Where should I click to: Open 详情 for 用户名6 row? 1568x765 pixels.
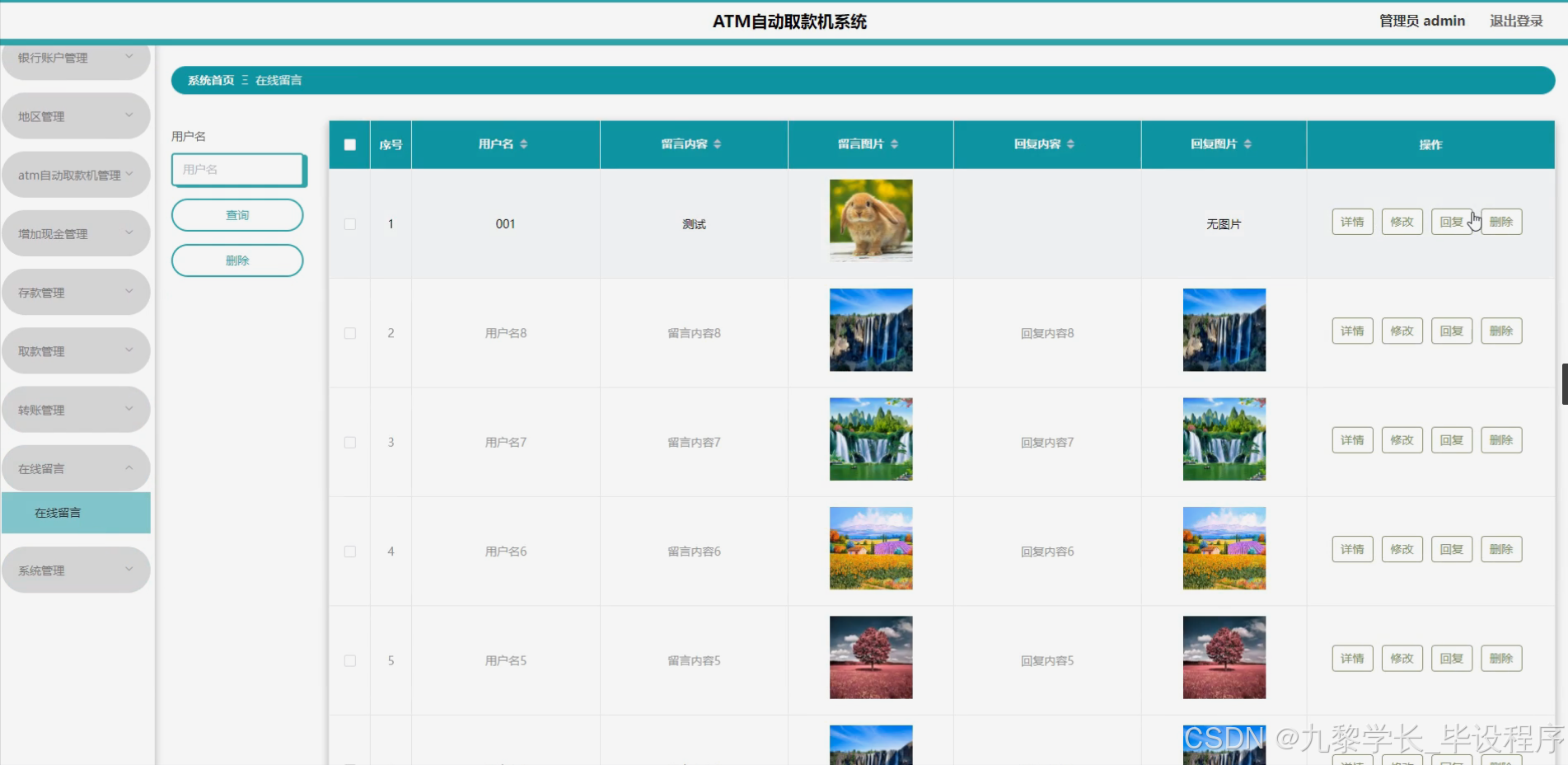[x=1352, y=549]
